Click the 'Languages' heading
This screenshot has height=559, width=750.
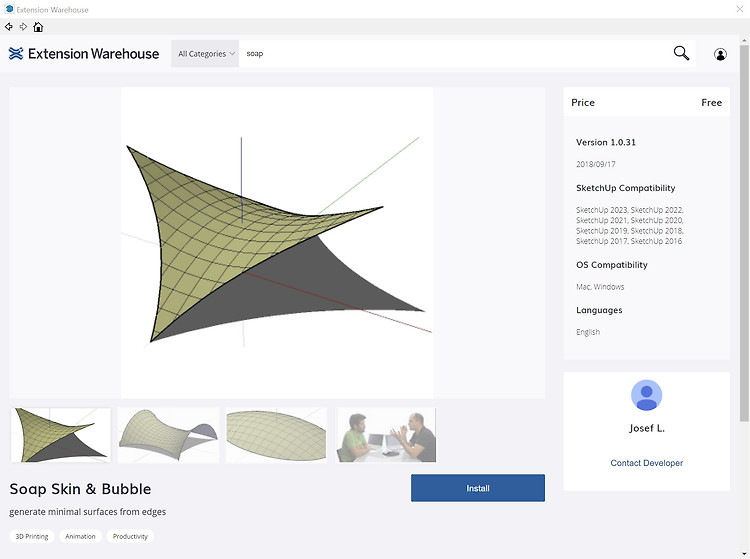(x=599, y=310)
